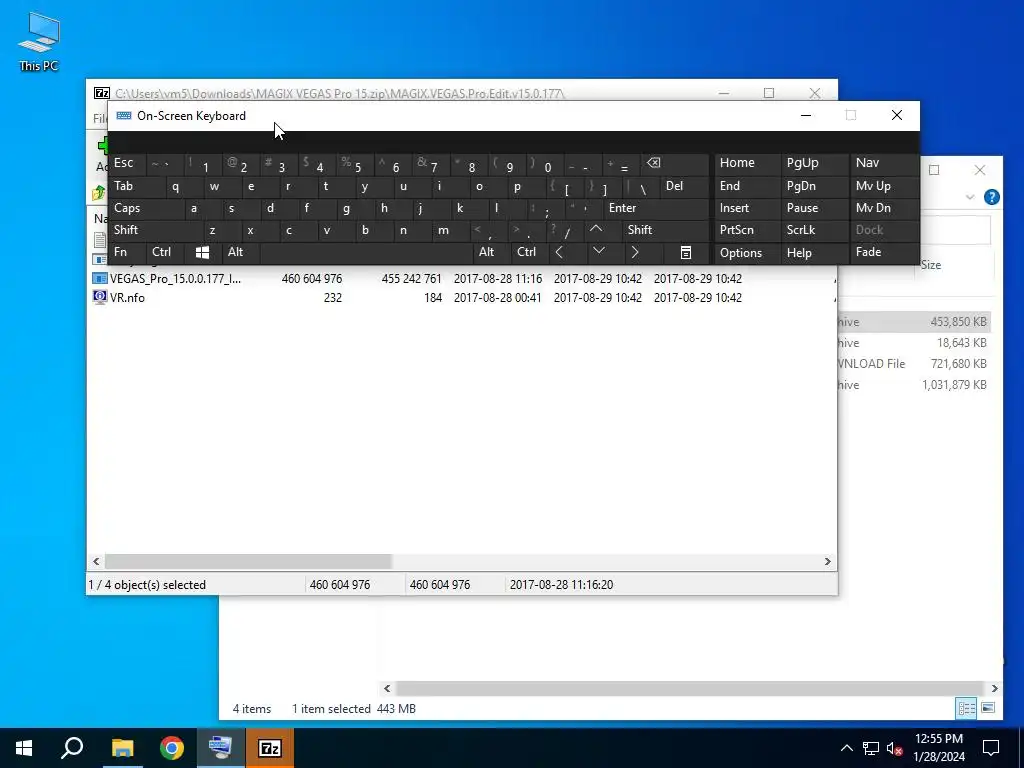Click the backslash key

point(640,186)
